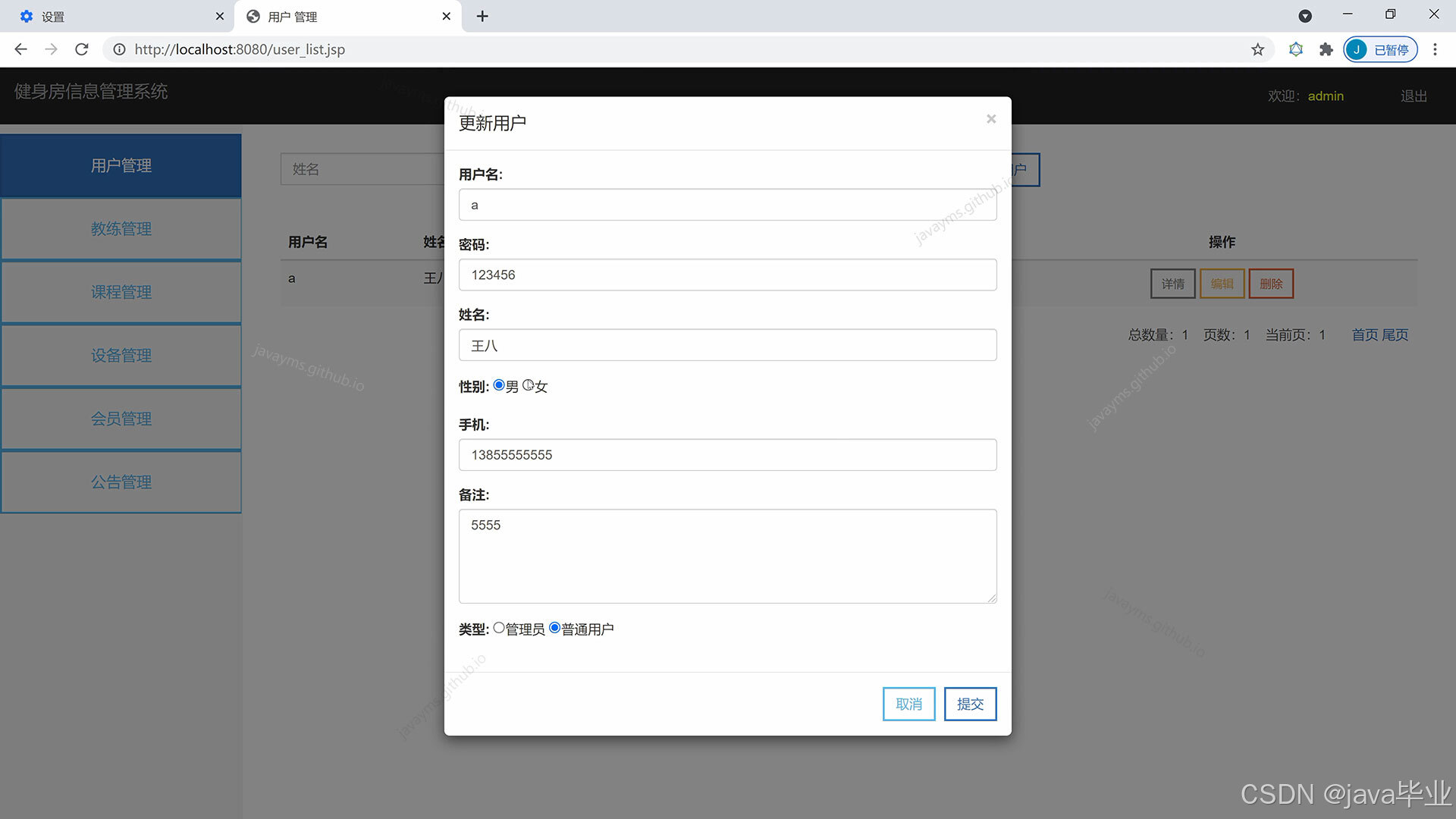Close the 设置 tab
Viewport: 1456px width, 819px height.
[219, 16]
